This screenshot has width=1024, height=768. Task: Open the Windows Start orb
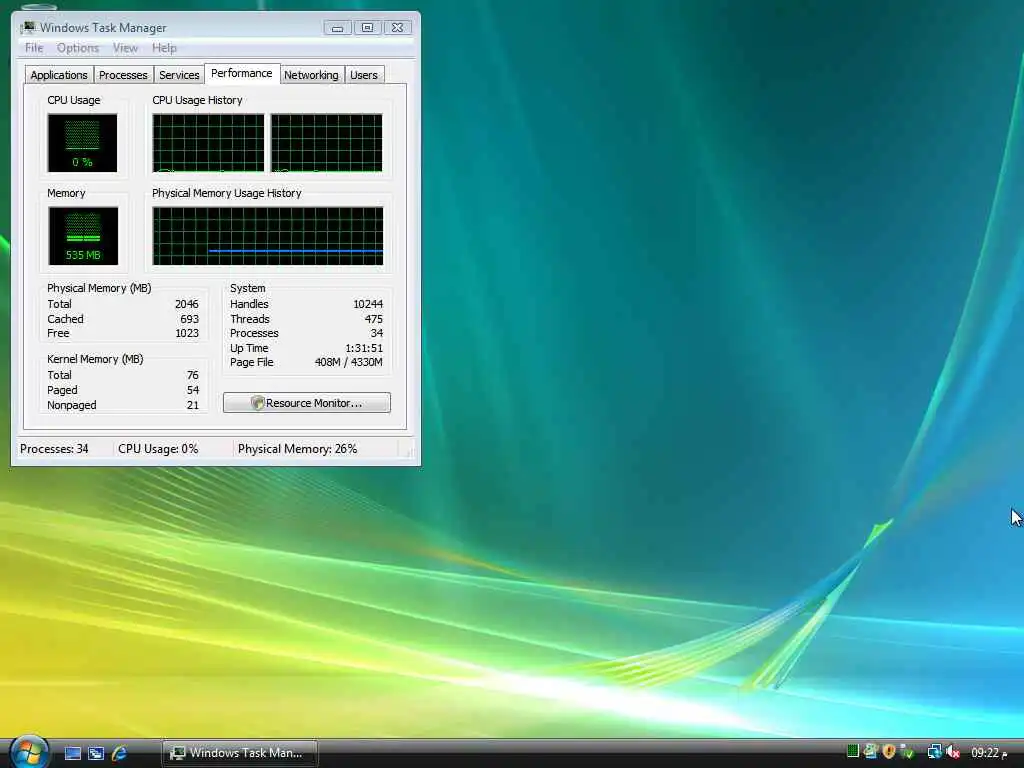[x=29, y=752]
